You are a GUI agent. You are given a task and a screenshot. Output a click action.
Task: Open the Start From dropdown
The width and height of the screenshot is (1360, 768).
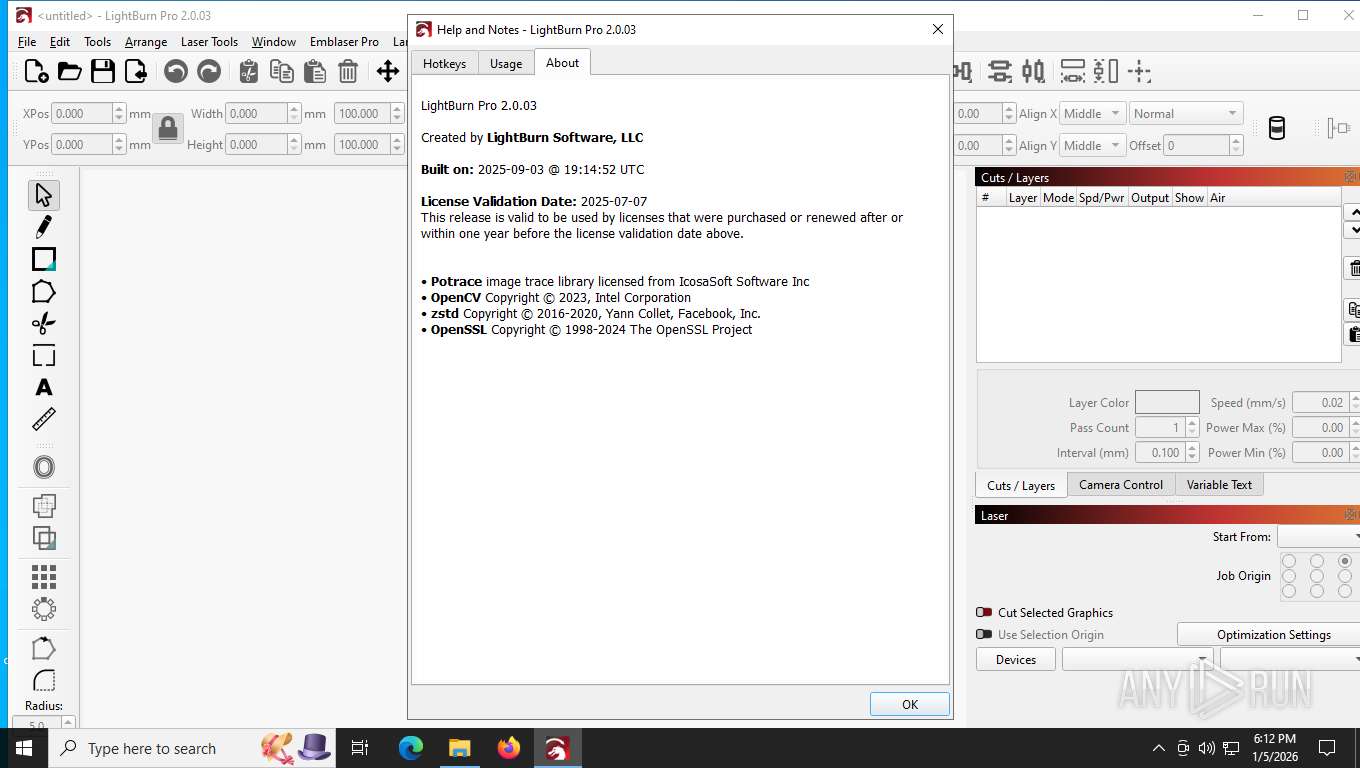coord(1318,537)
